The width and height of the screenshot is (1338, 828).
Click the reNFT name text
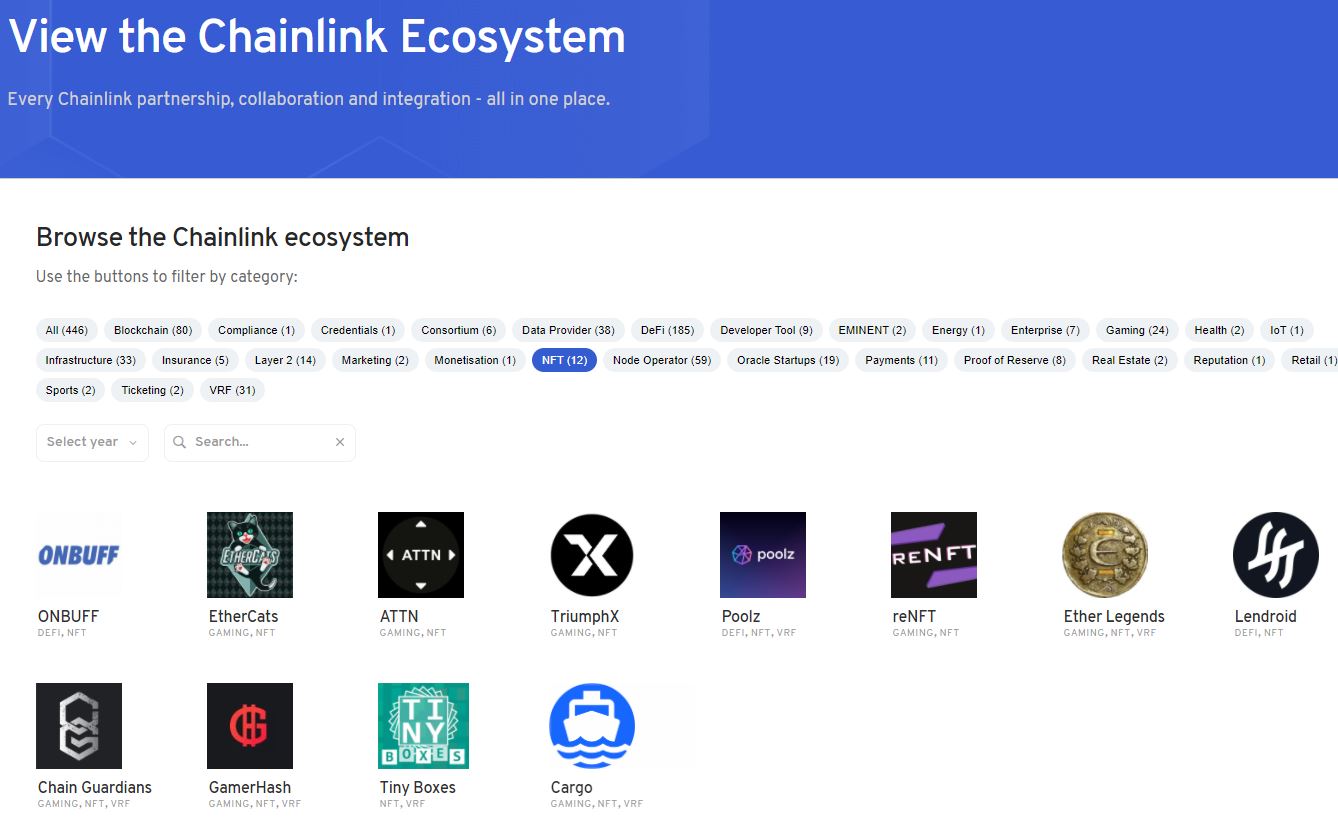(914, 616)
